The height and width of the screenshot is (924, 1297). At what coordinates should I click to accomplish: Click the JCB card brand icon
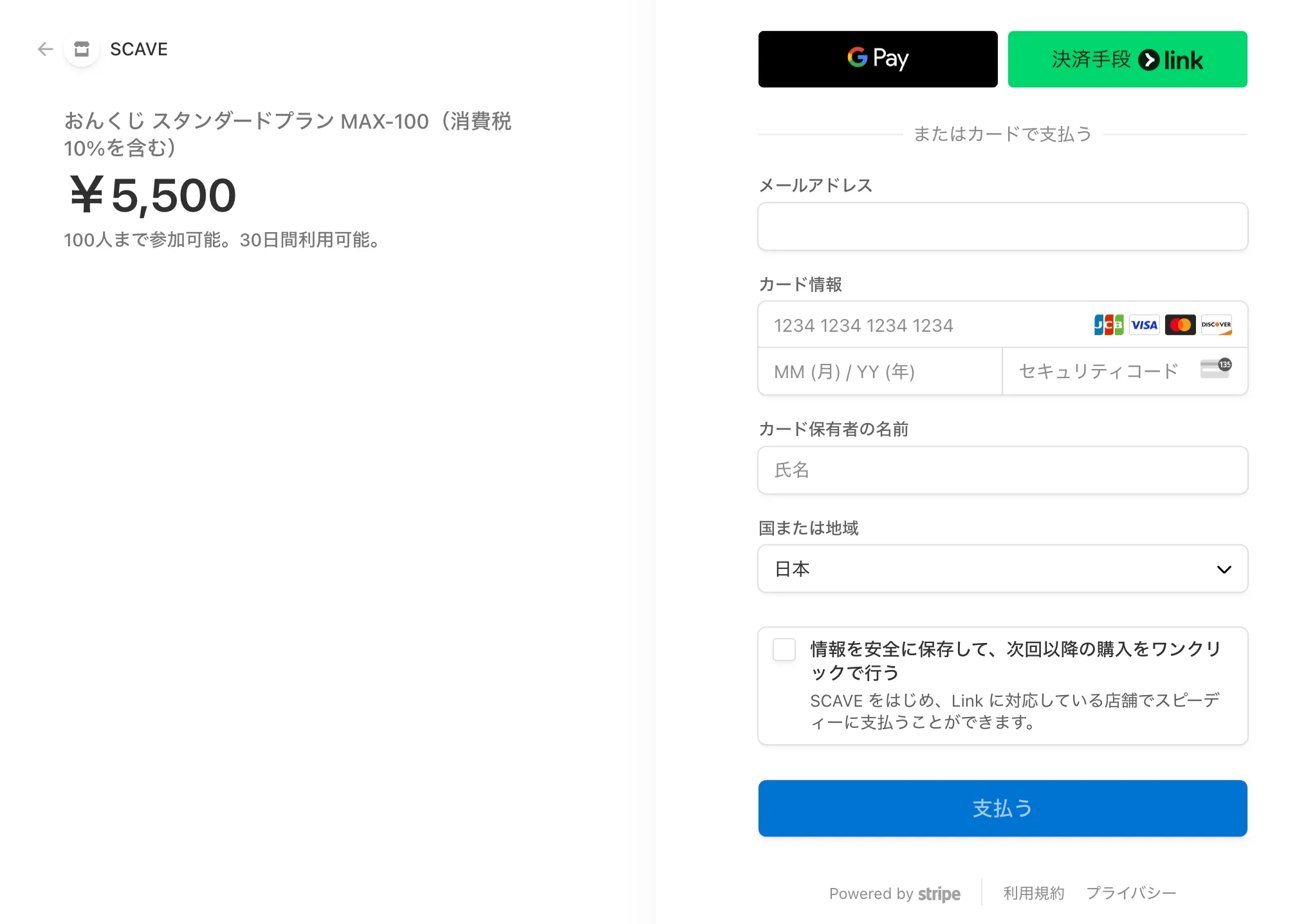pyautogui.click(x=1107, y=325)
